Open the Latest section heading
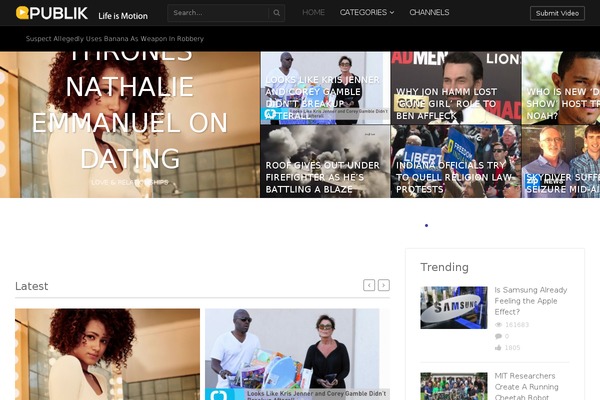600x400 pixels. [x=32, y=286]
